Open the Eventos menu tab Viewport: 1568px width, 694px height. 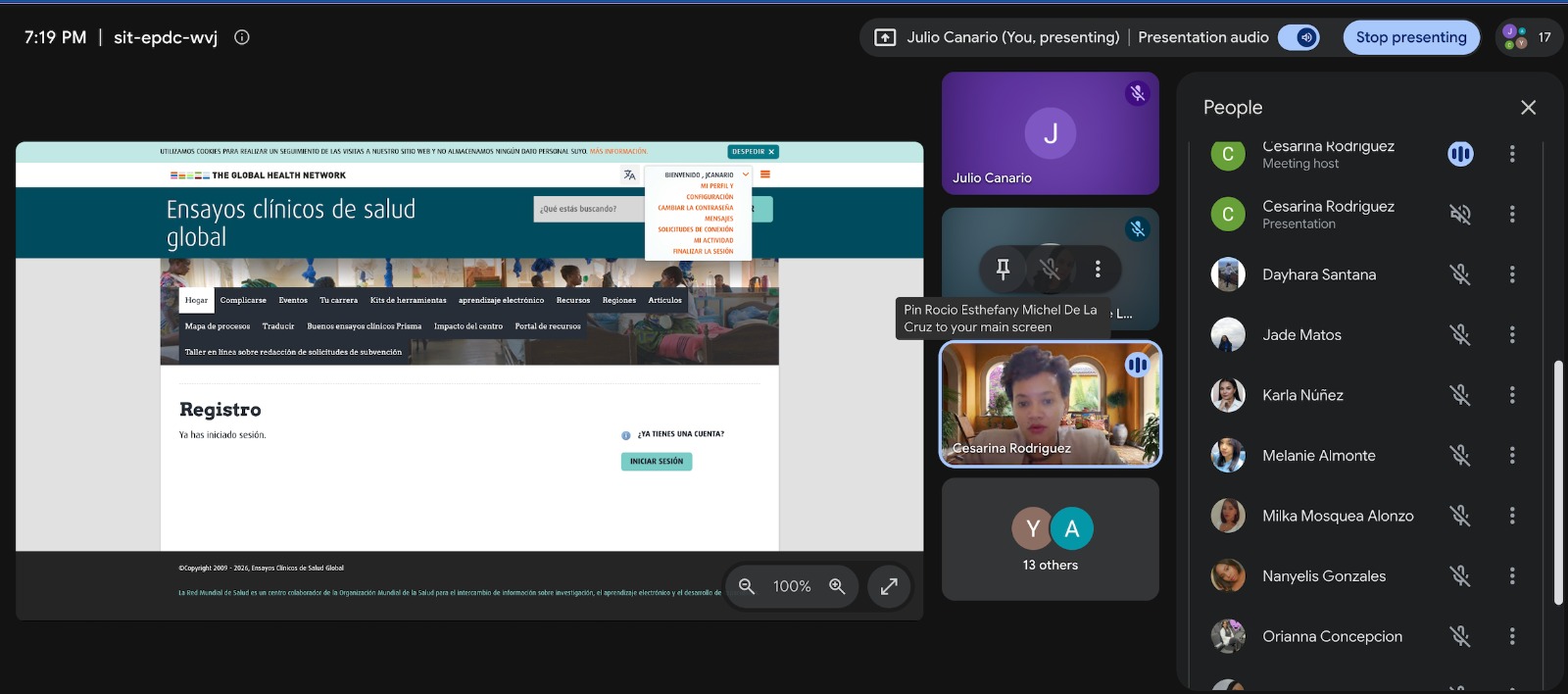[293, 300]
